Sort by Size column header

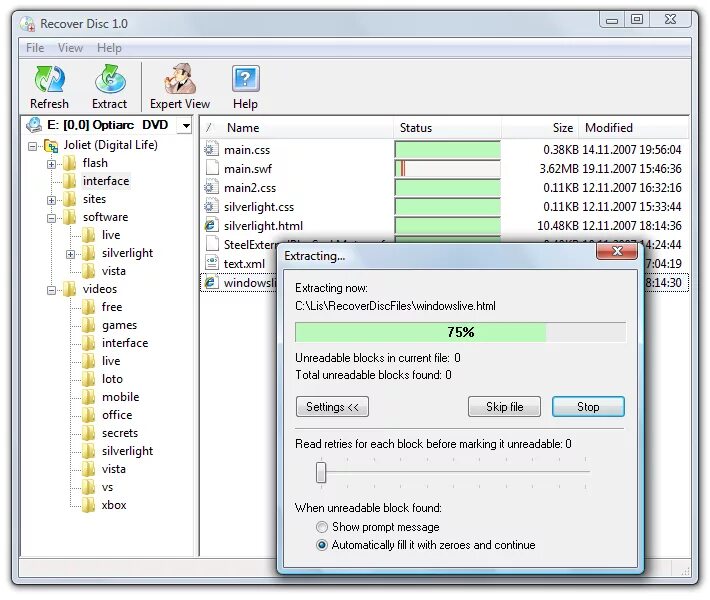tap(540, 128)
